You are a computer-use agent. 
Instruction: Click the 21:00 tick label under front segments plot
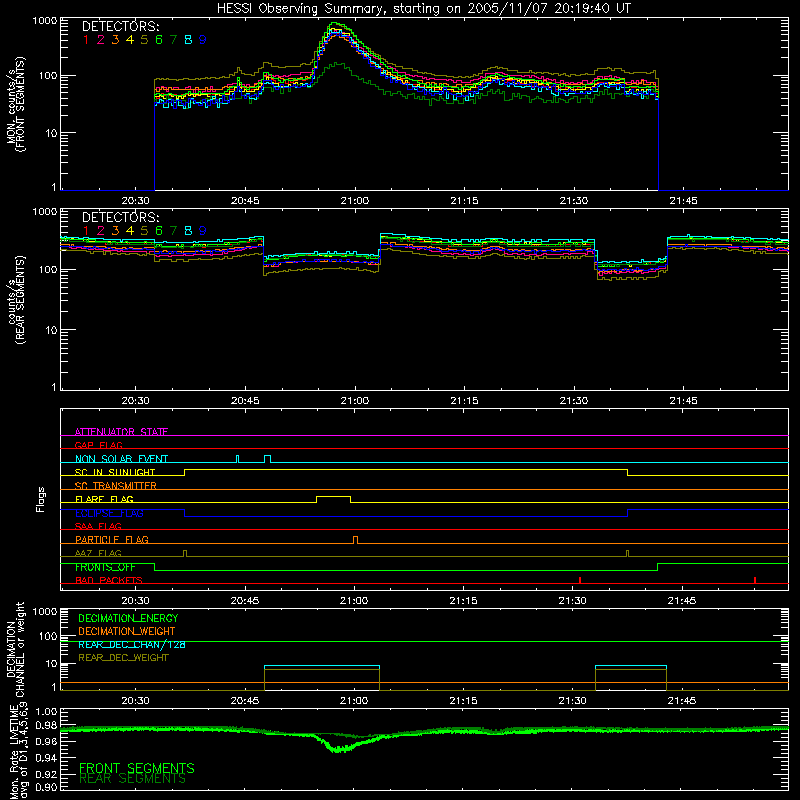[355, 201]
